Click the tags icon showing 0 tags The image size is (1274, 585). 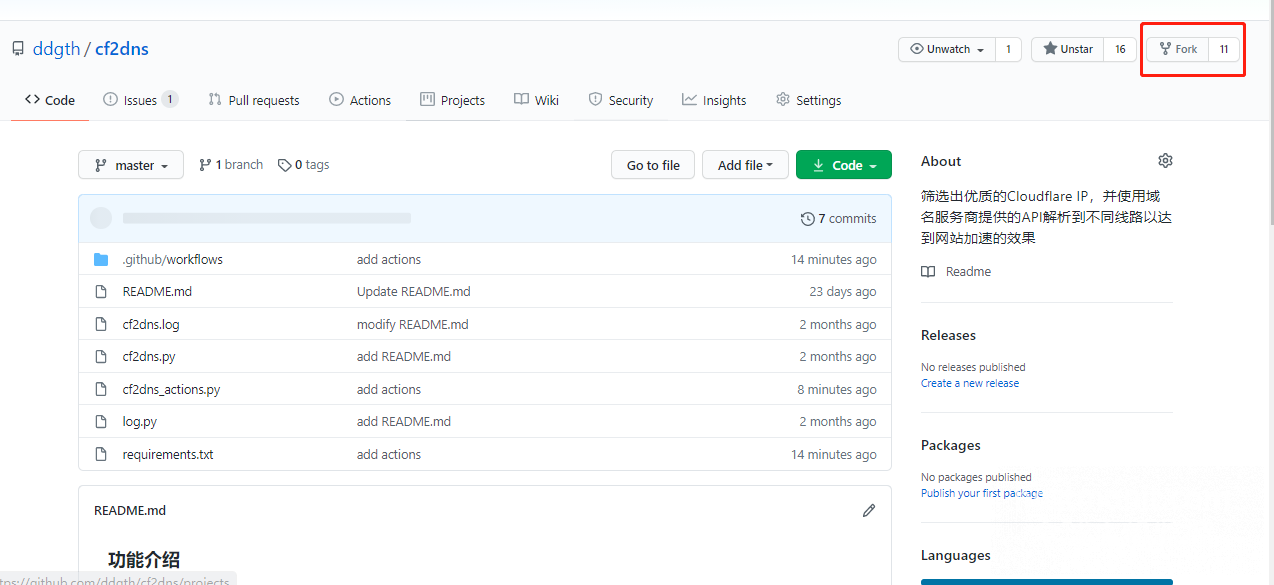(x=285, y=165)
